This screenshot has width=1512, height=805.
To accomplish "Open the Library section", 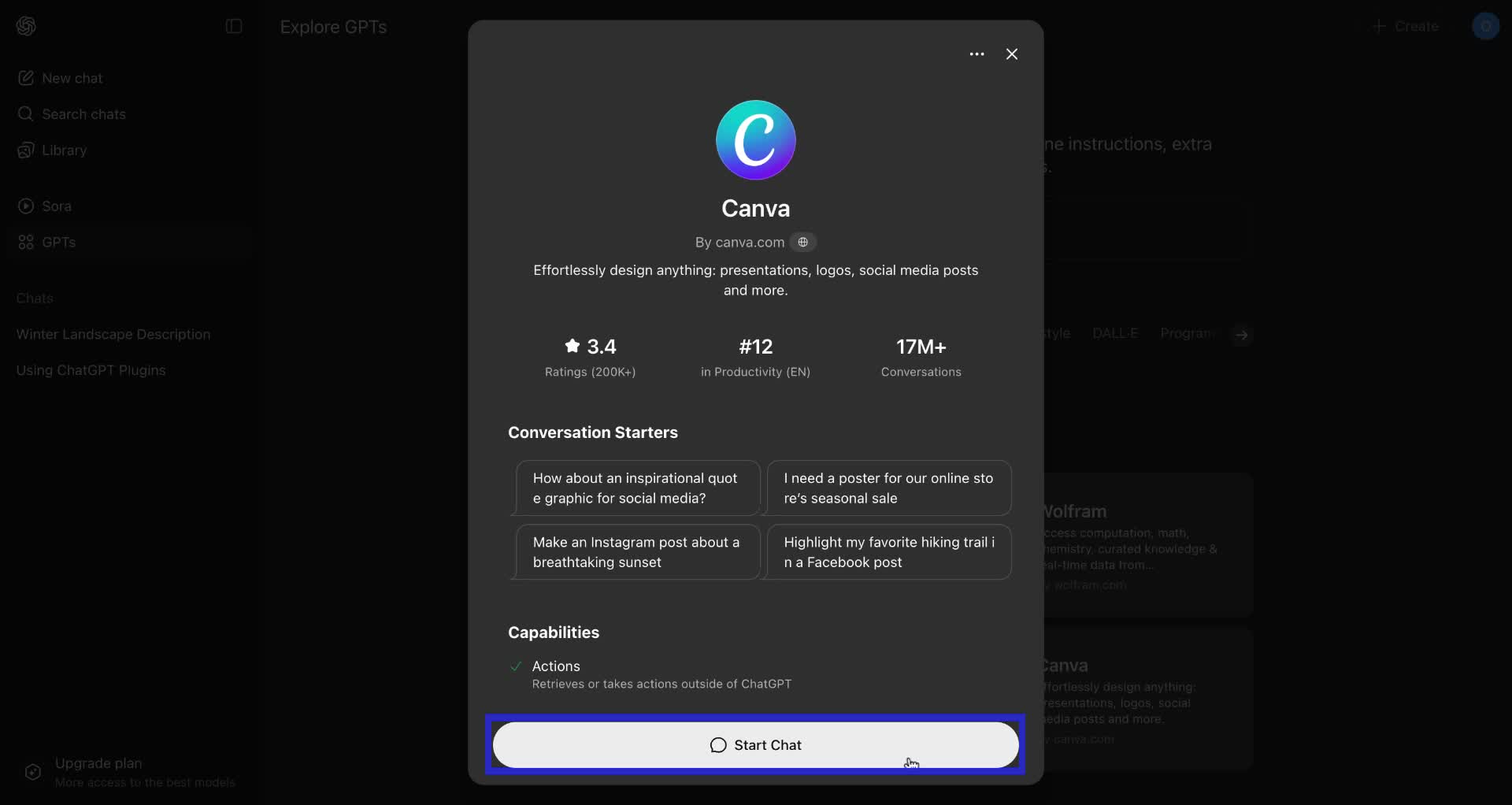I will tap(64, 150).
